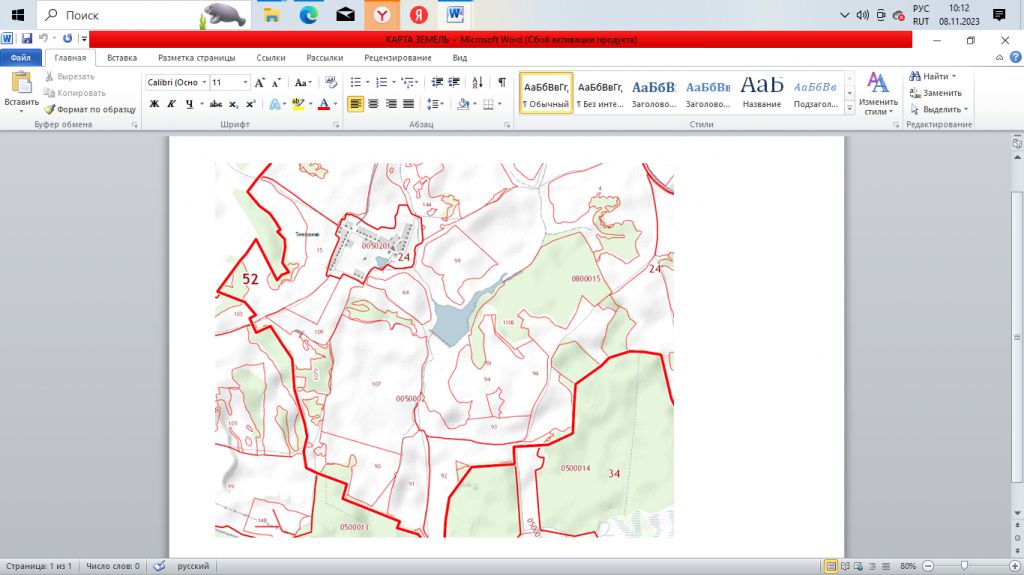Center the paragraph text
Viewport: 1024px width, 575px height.
[373, 104]
